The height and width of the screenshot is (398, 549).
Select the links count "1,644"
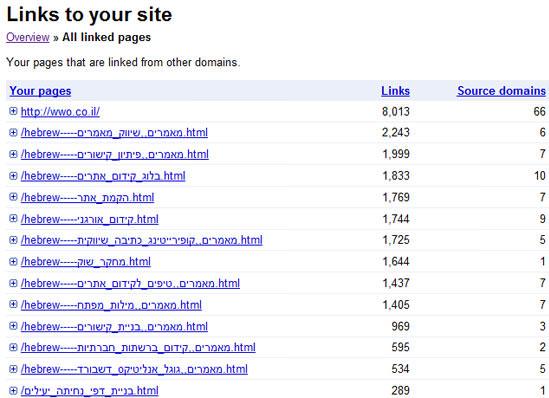396,262
